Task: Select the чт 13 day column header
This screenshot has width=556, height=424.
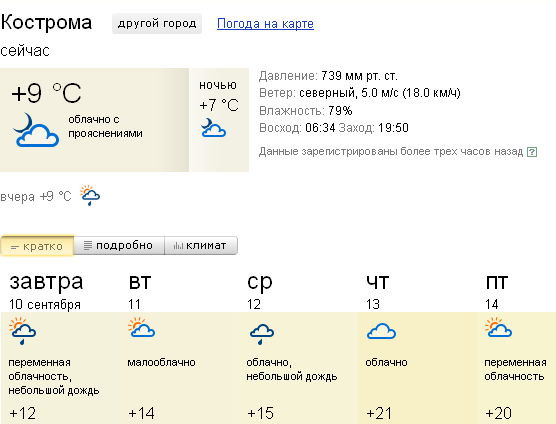Action: (378, 292)
